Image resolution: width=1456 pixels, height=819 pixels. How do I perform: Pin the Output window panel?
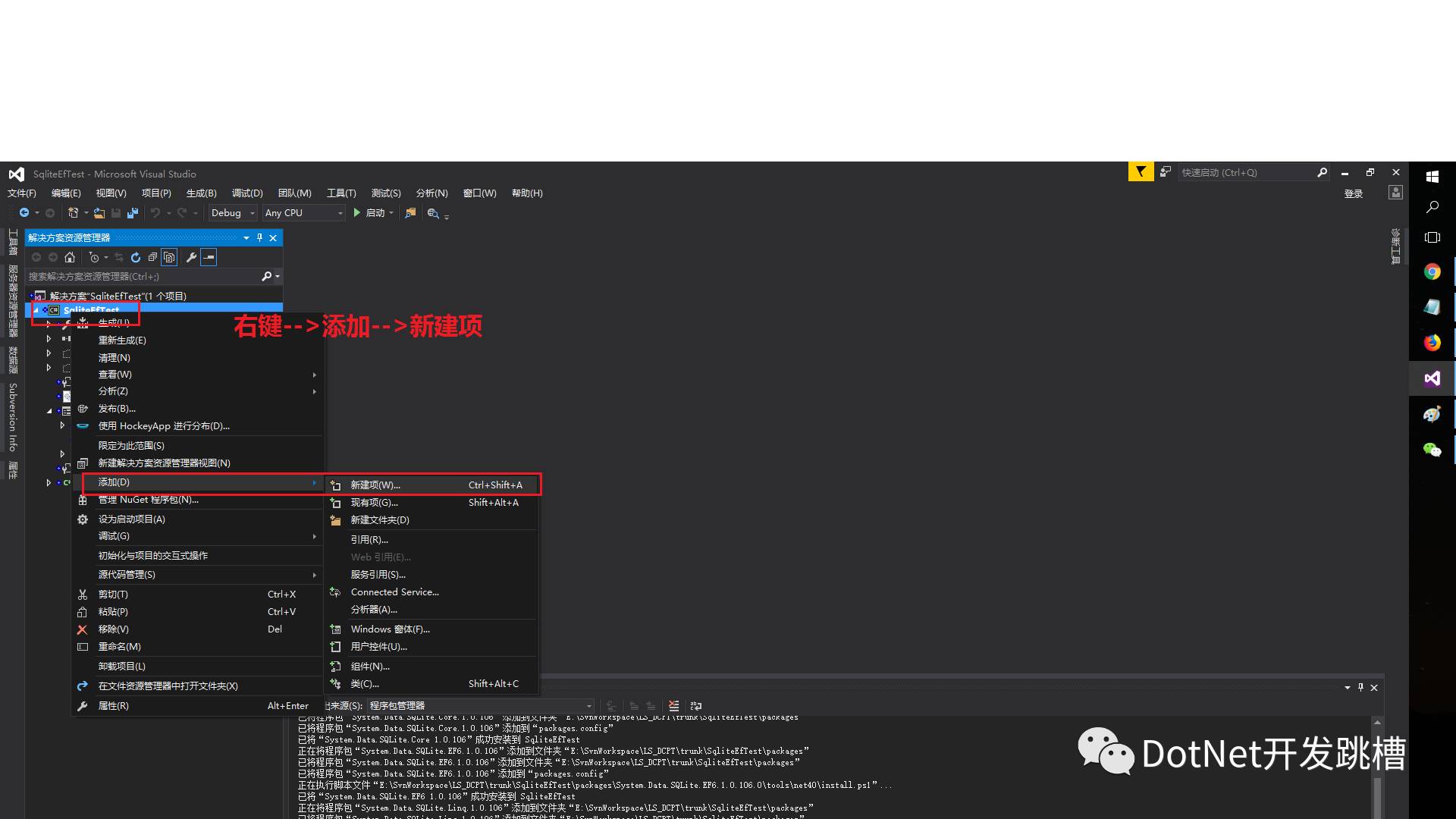pos(1360,687)
